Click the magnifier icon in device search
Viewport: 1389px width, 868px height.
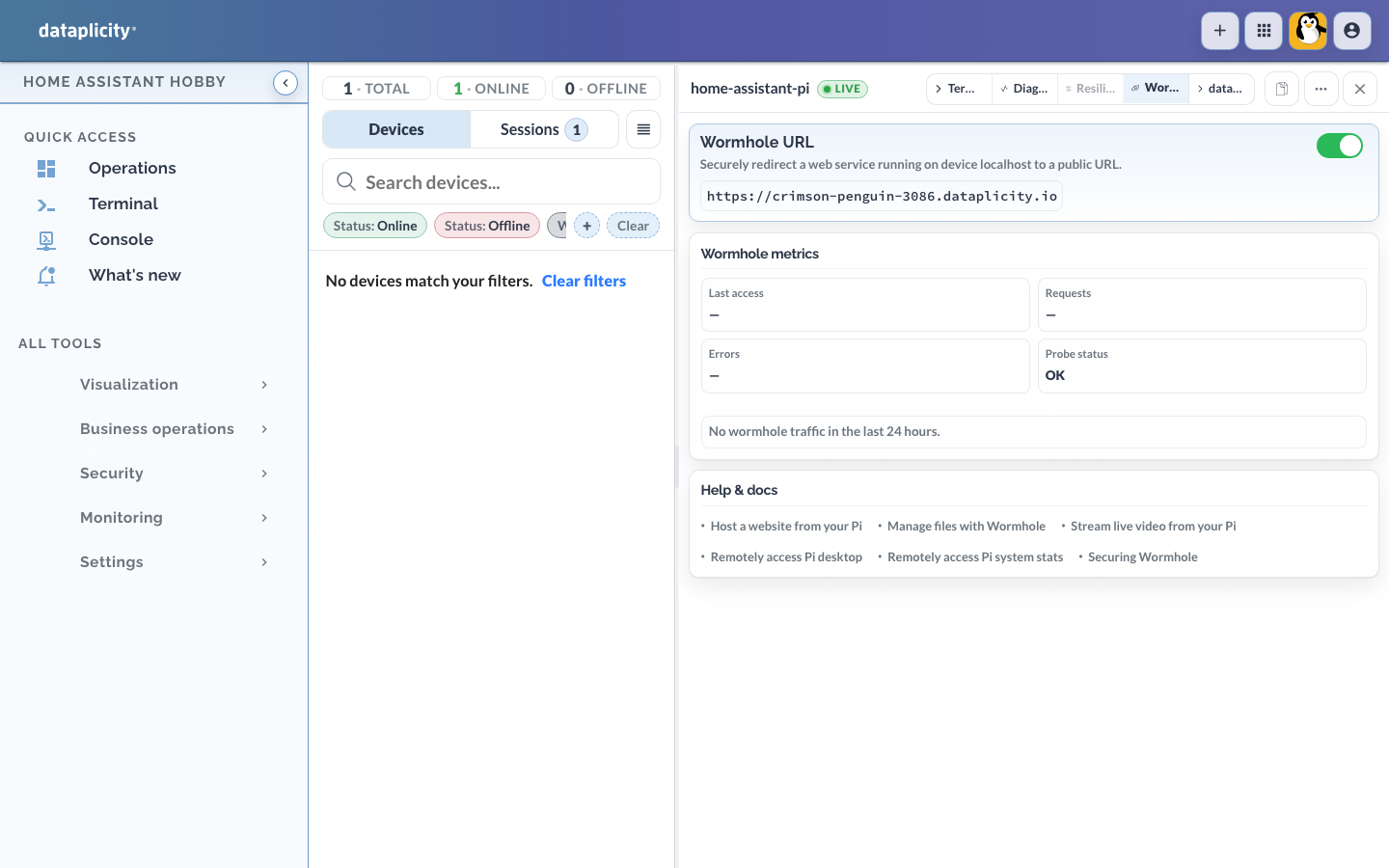pos(346,181)
